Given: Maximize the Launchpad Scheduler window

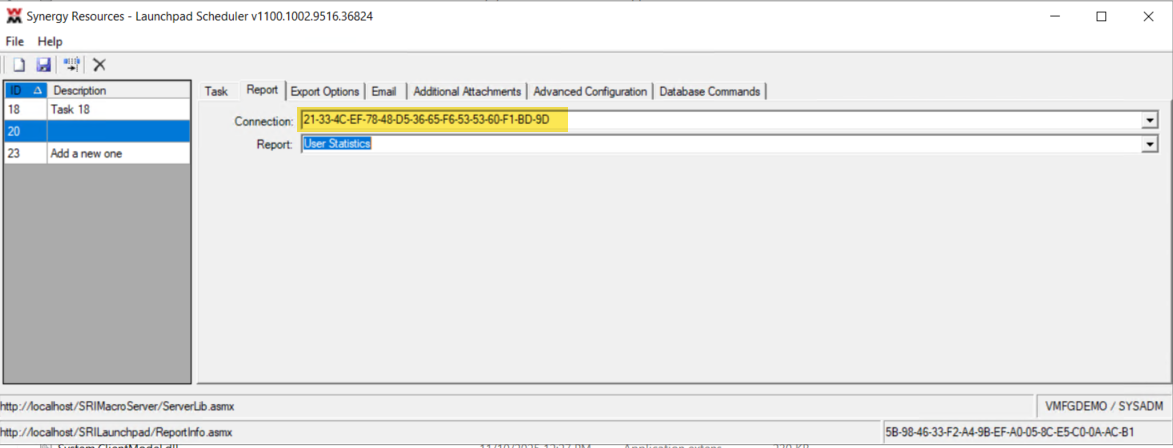Looking at the screenshot, I should (1101, 17).
